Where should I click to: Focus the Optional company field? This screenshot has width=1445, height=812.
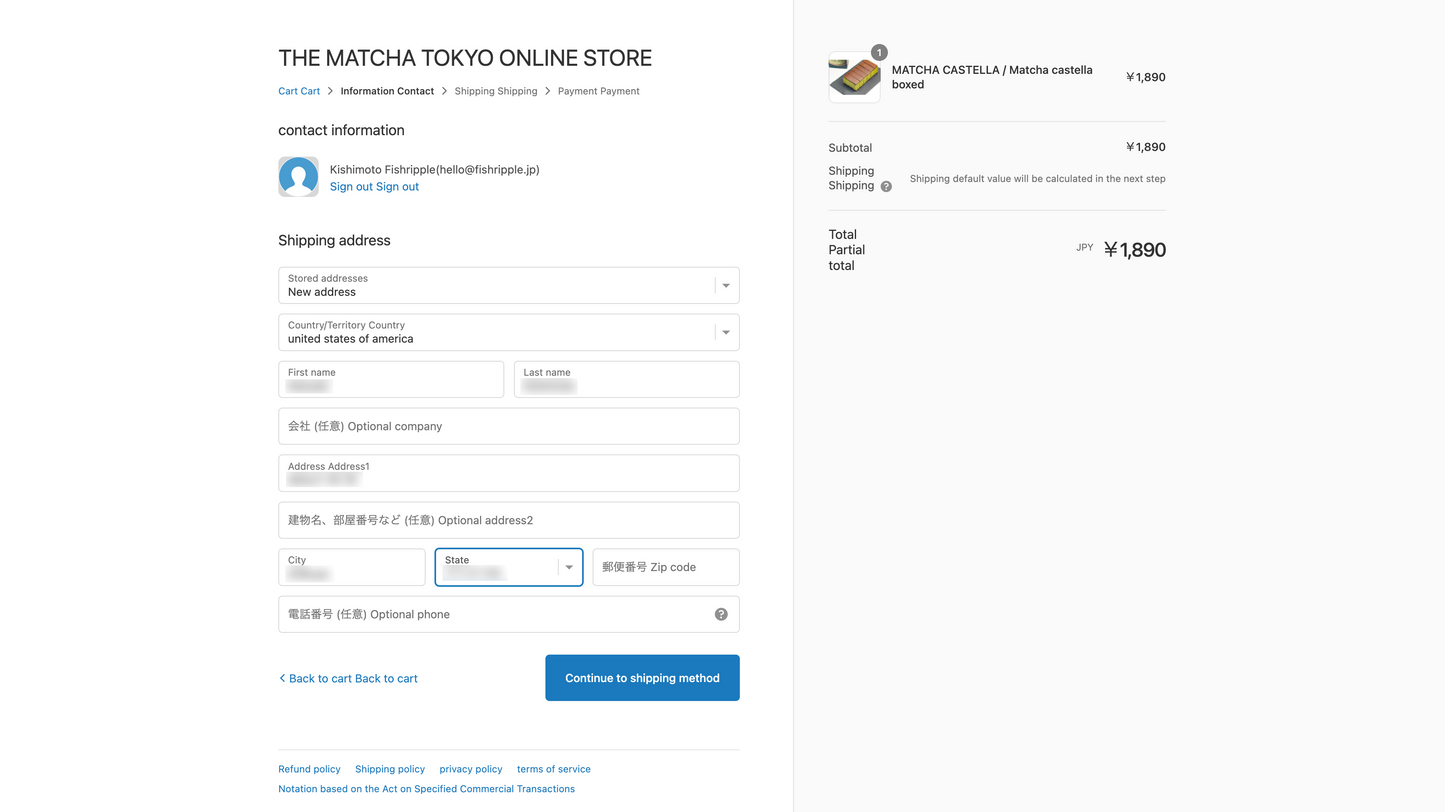pyautogui.click(x=509, y=426)
